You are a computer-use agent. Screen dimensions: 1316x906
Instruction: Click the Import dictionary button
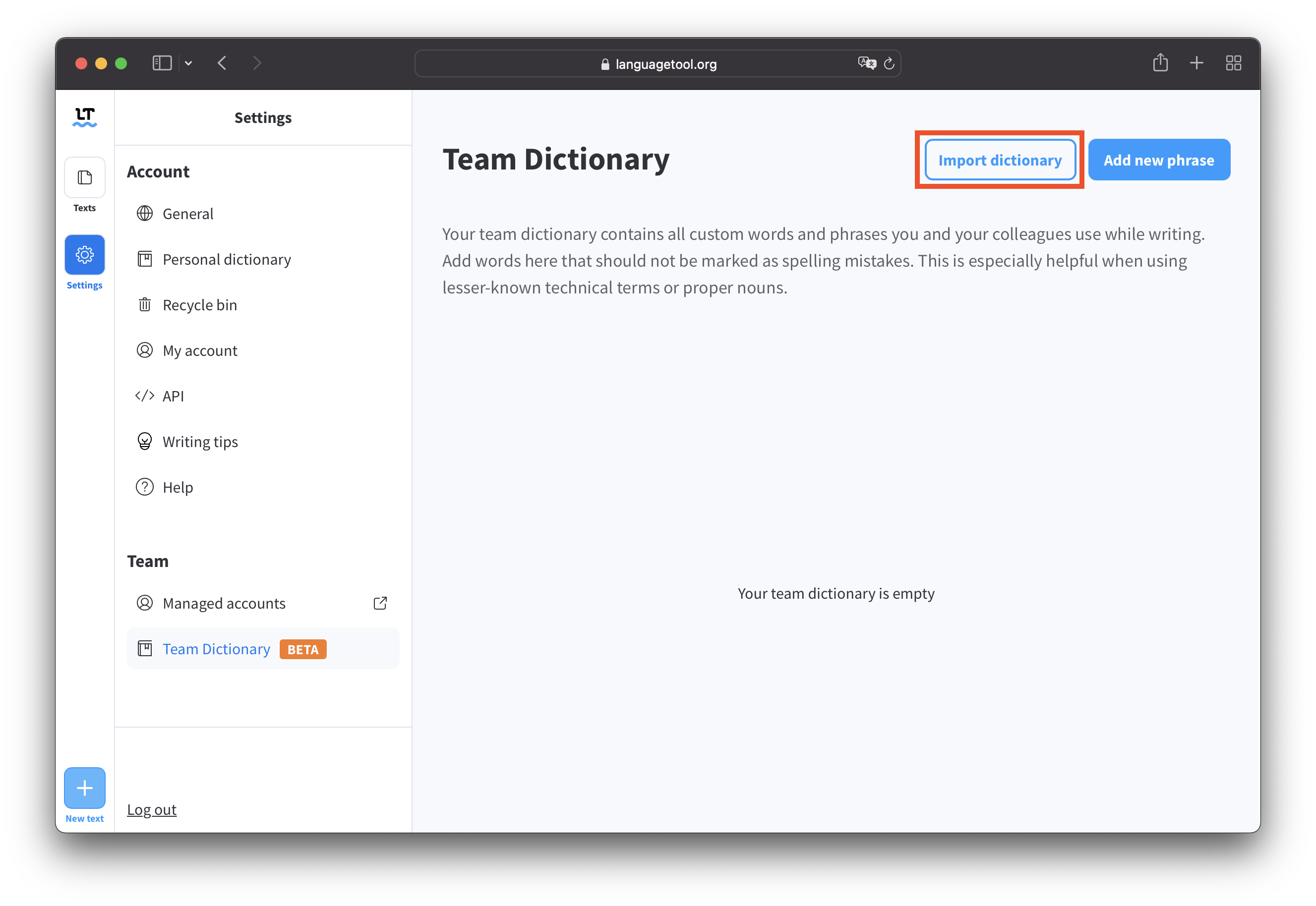tap(1000, 160)
